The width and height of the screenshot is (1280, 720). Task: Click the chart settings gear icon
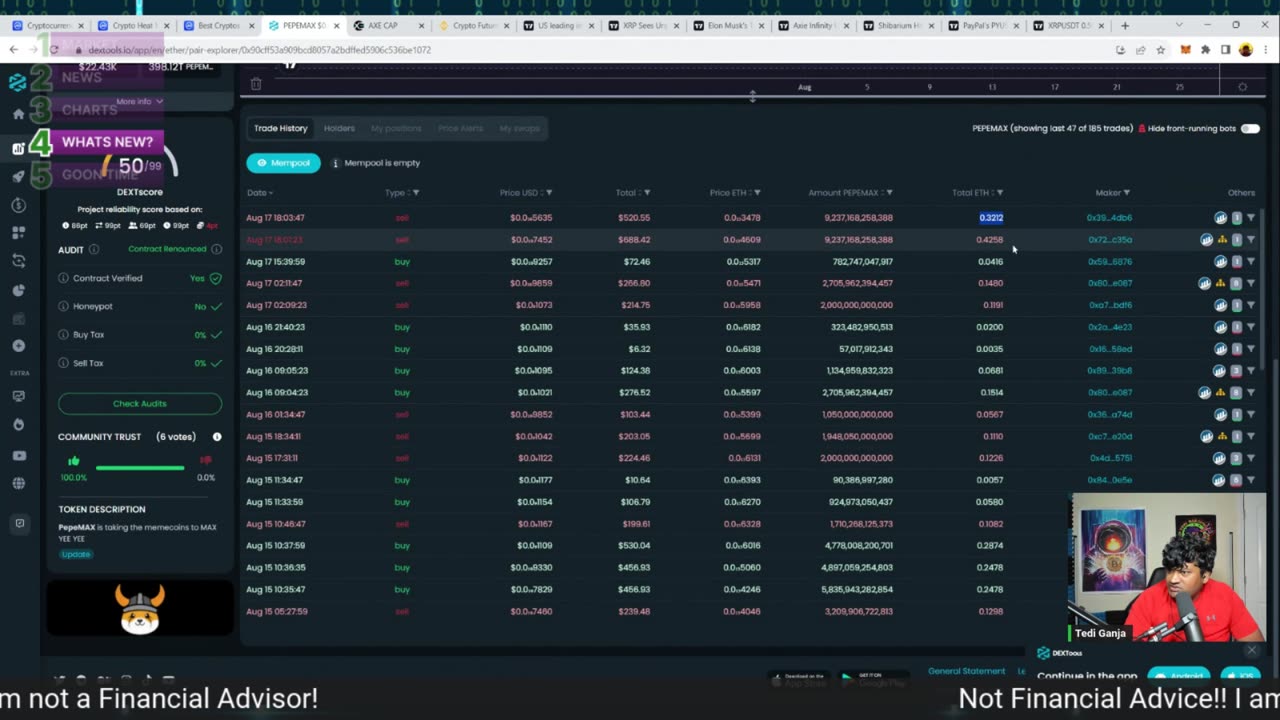(1242, 87)
